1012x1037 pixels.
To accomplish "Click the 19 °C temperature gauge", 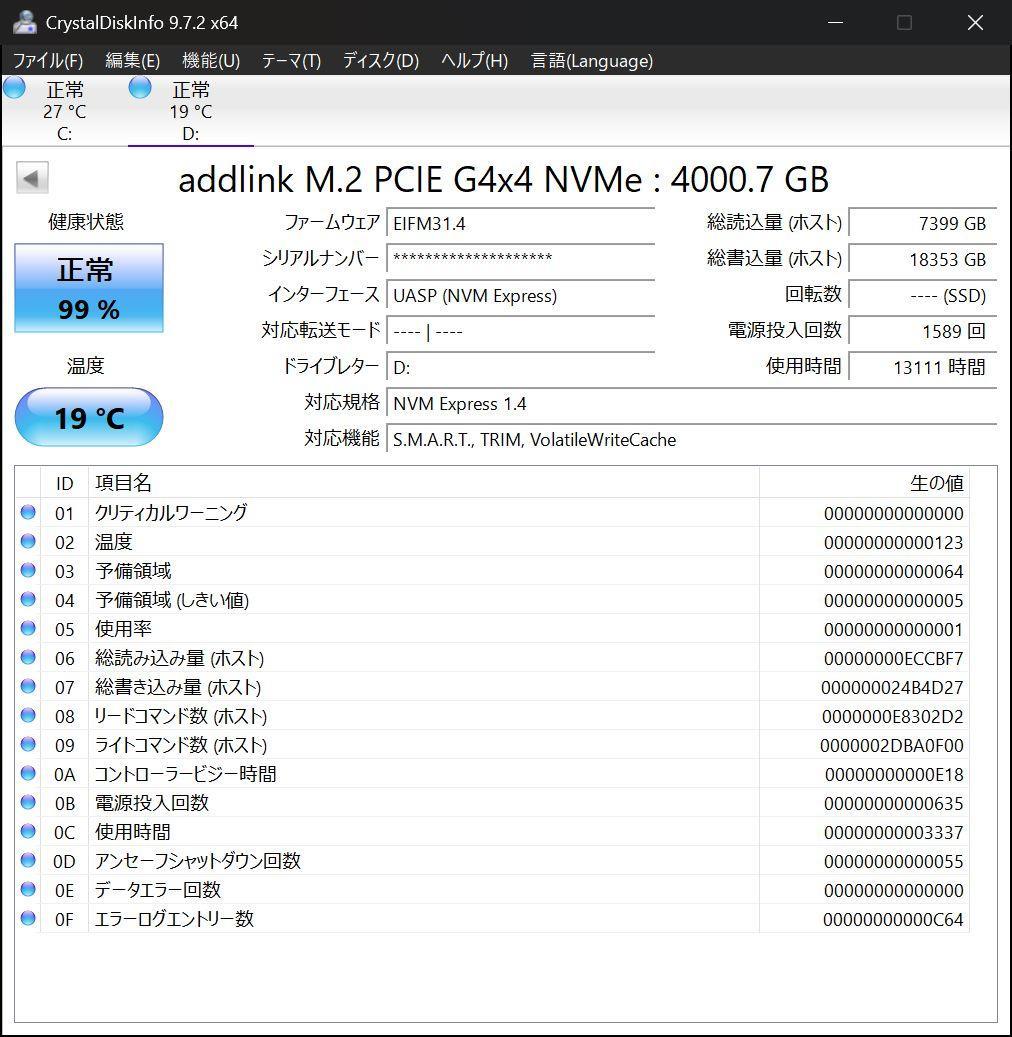I will [x=88, y=417].
